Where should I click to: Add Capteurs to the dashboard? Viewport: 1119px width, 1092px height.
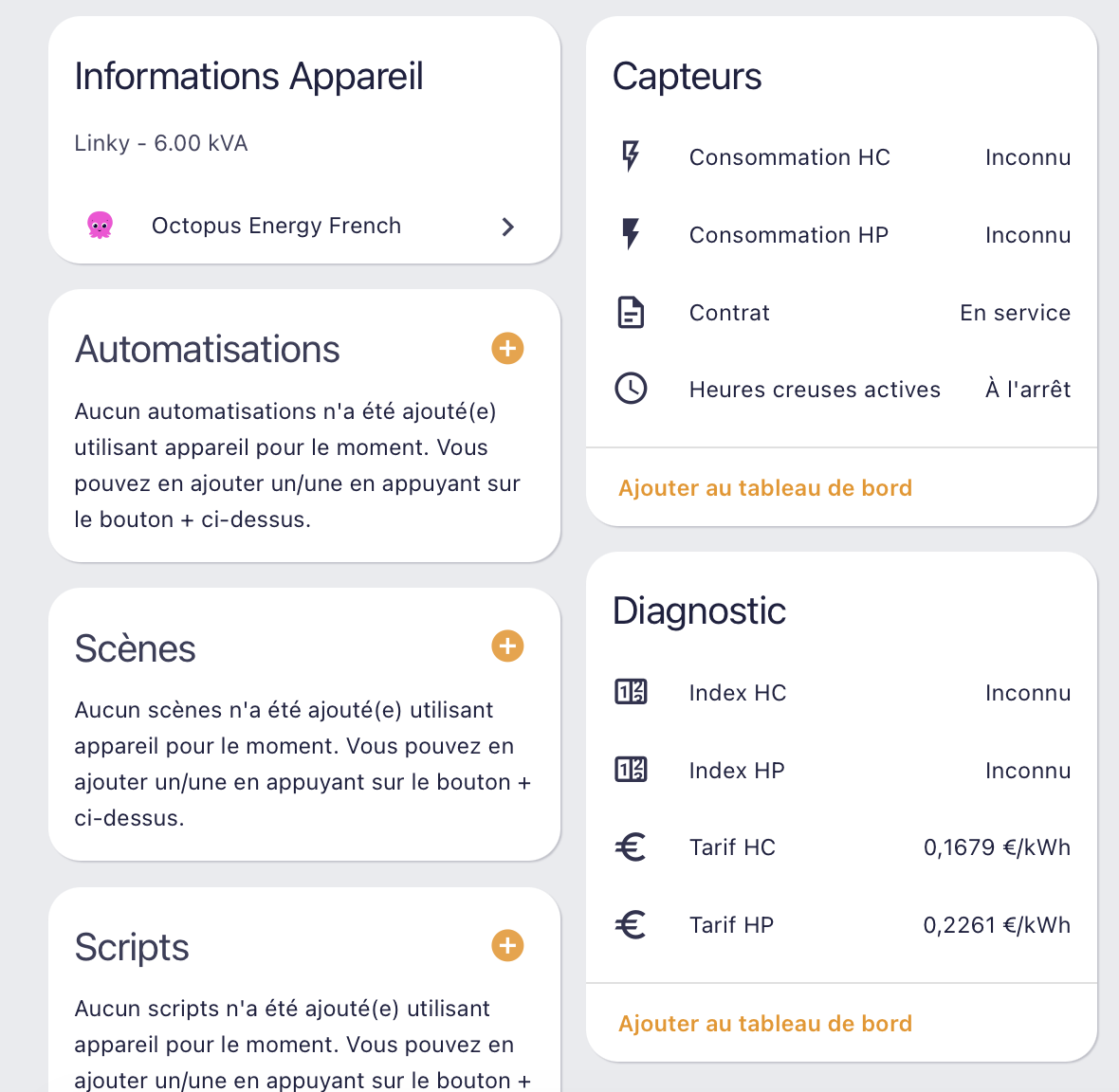click(764, 488)
